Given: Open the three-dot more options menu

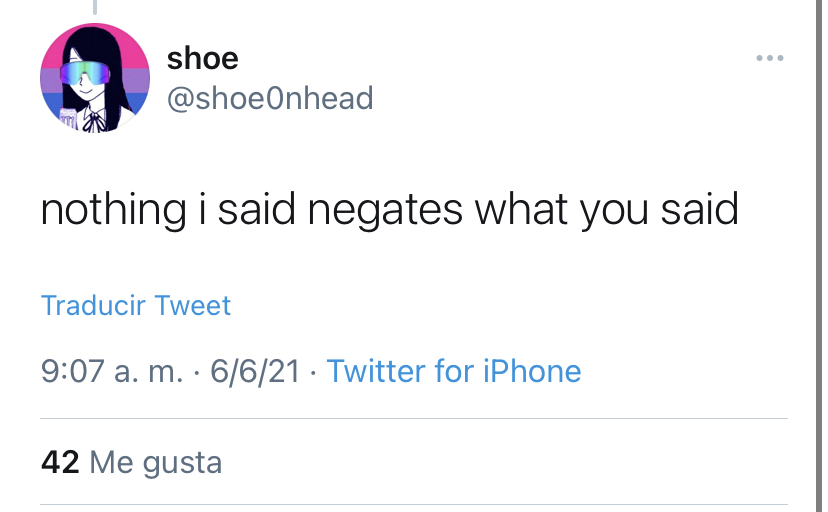Looking at the screenshot, I should point(769,58).
